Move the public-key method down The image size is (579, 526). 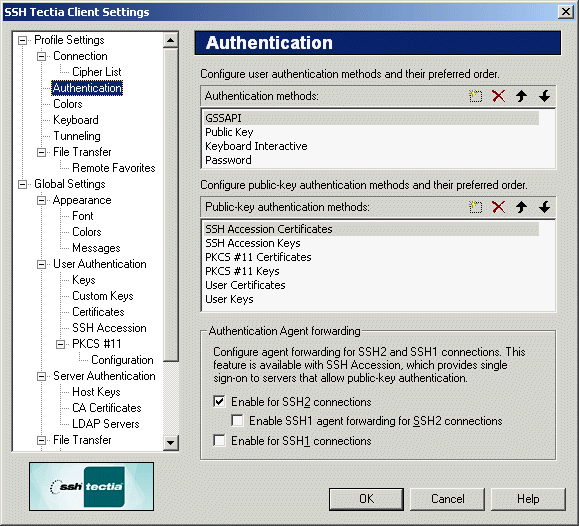point(544,207)
